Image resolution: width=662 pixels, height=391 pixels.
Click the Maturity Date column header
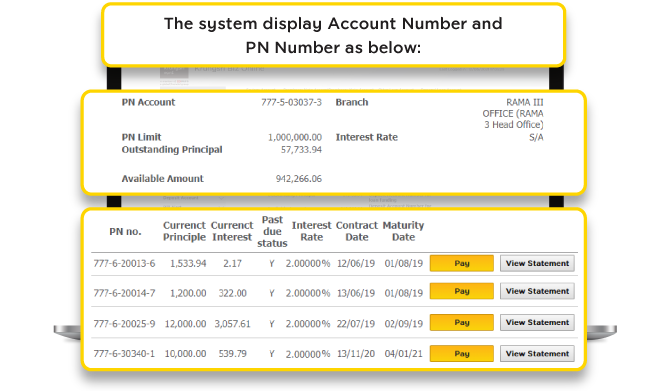pyautogui.click(x=403, y=231)
